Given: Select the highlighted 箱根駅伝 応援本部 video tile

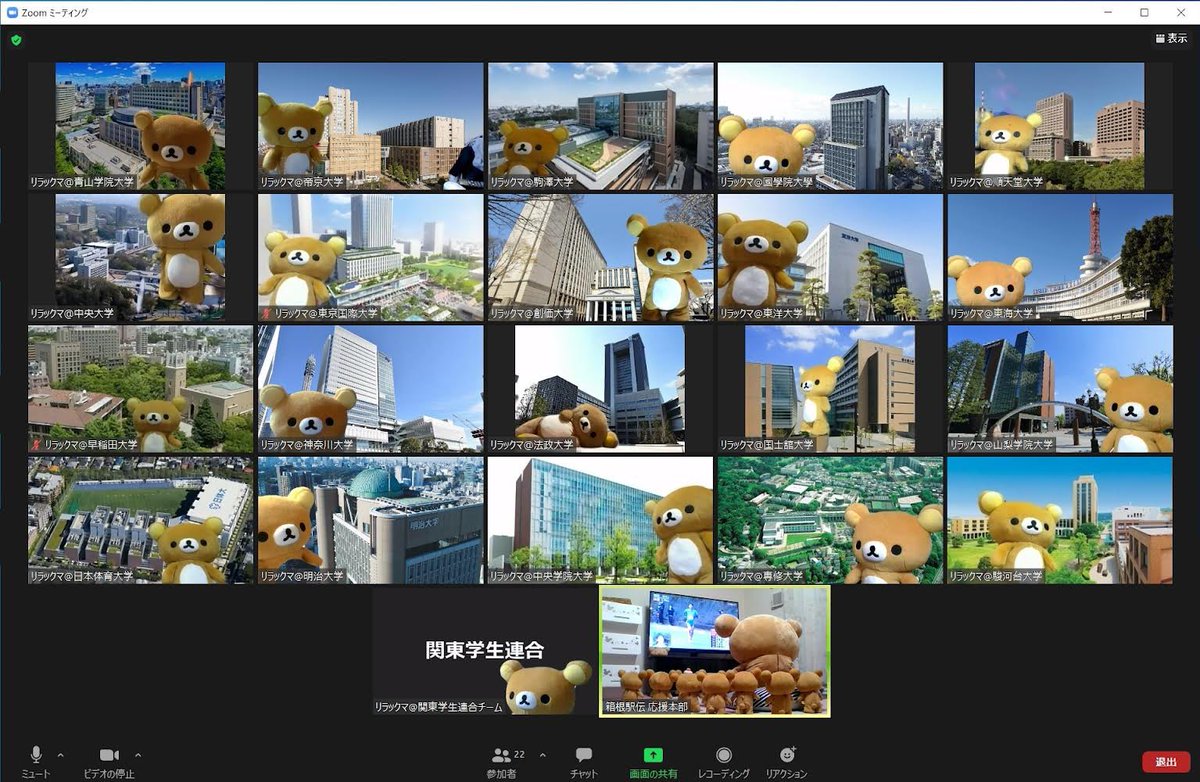Looking at the screenshot, I should click(x=715, y=651).
